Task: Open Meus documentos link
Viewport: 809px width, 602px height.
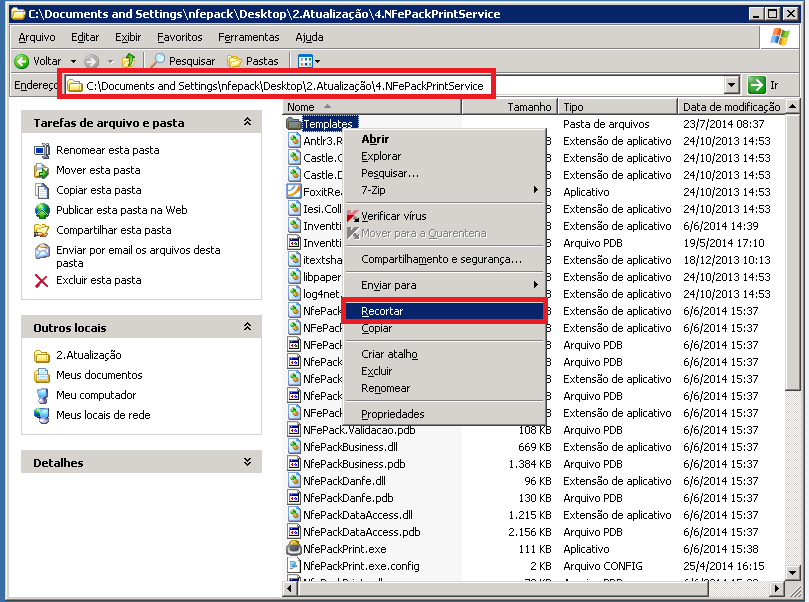Action: [x=99, y=375]
